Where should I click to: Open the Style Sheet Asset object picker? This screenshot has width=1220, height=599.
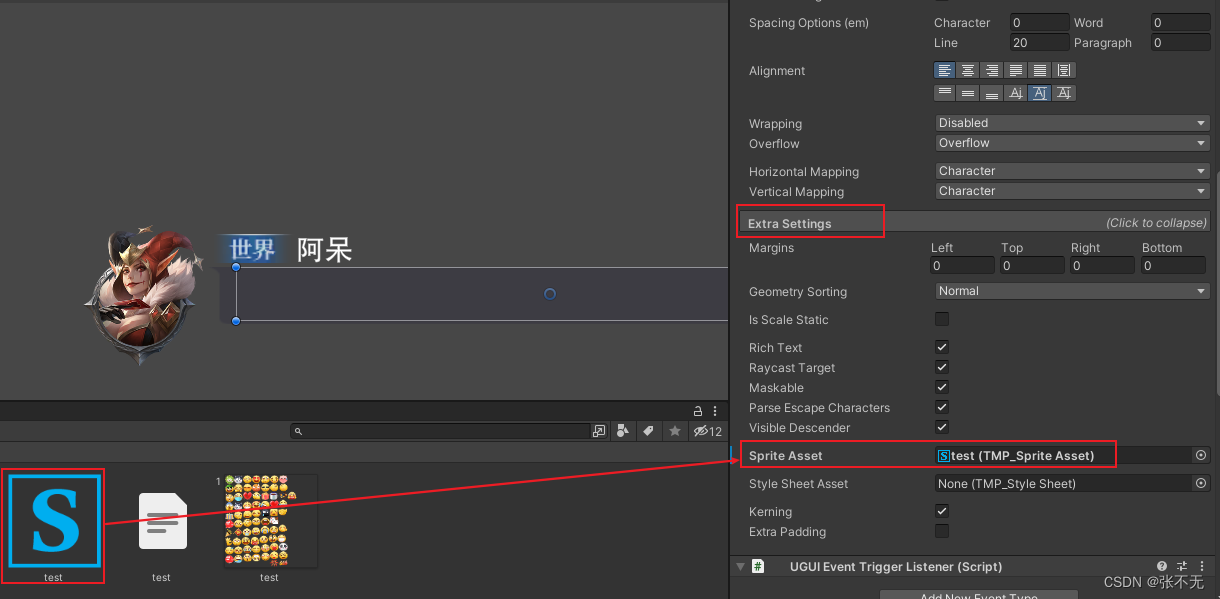(x=1200, y=483)
